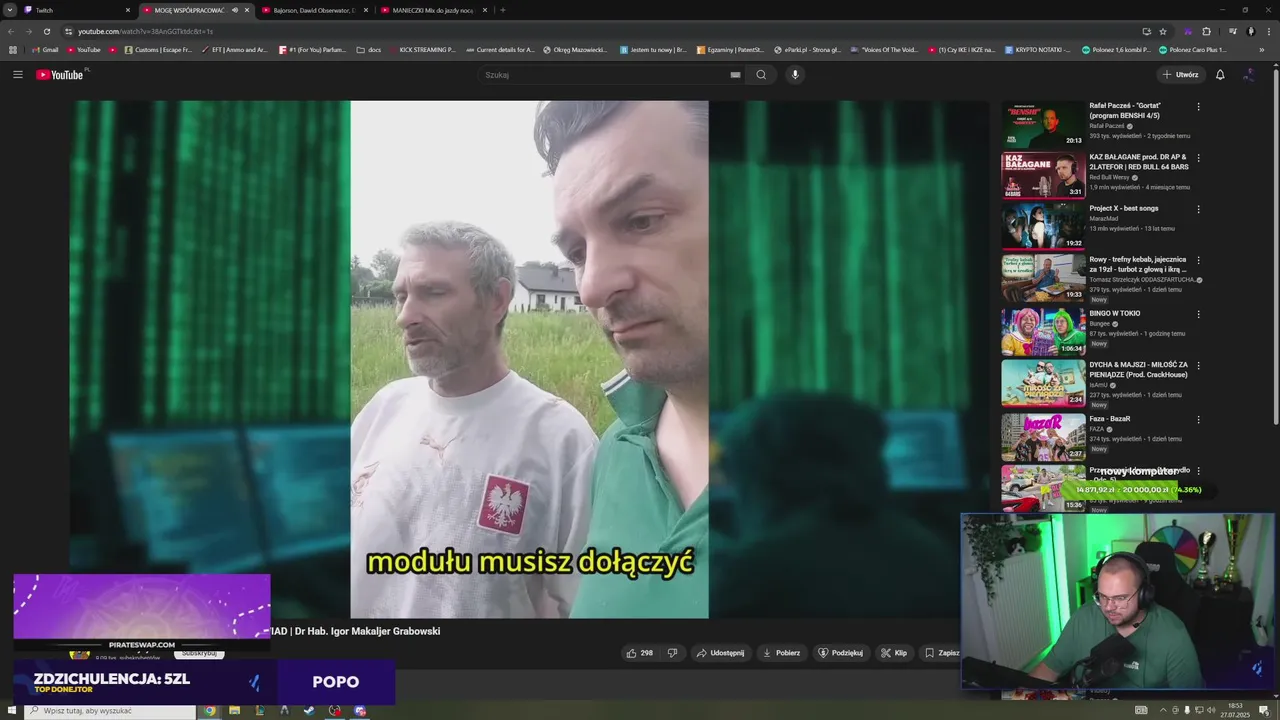Click the Zapisz save button
This screenshot has width=1280, height=720.
coord(941,653)
